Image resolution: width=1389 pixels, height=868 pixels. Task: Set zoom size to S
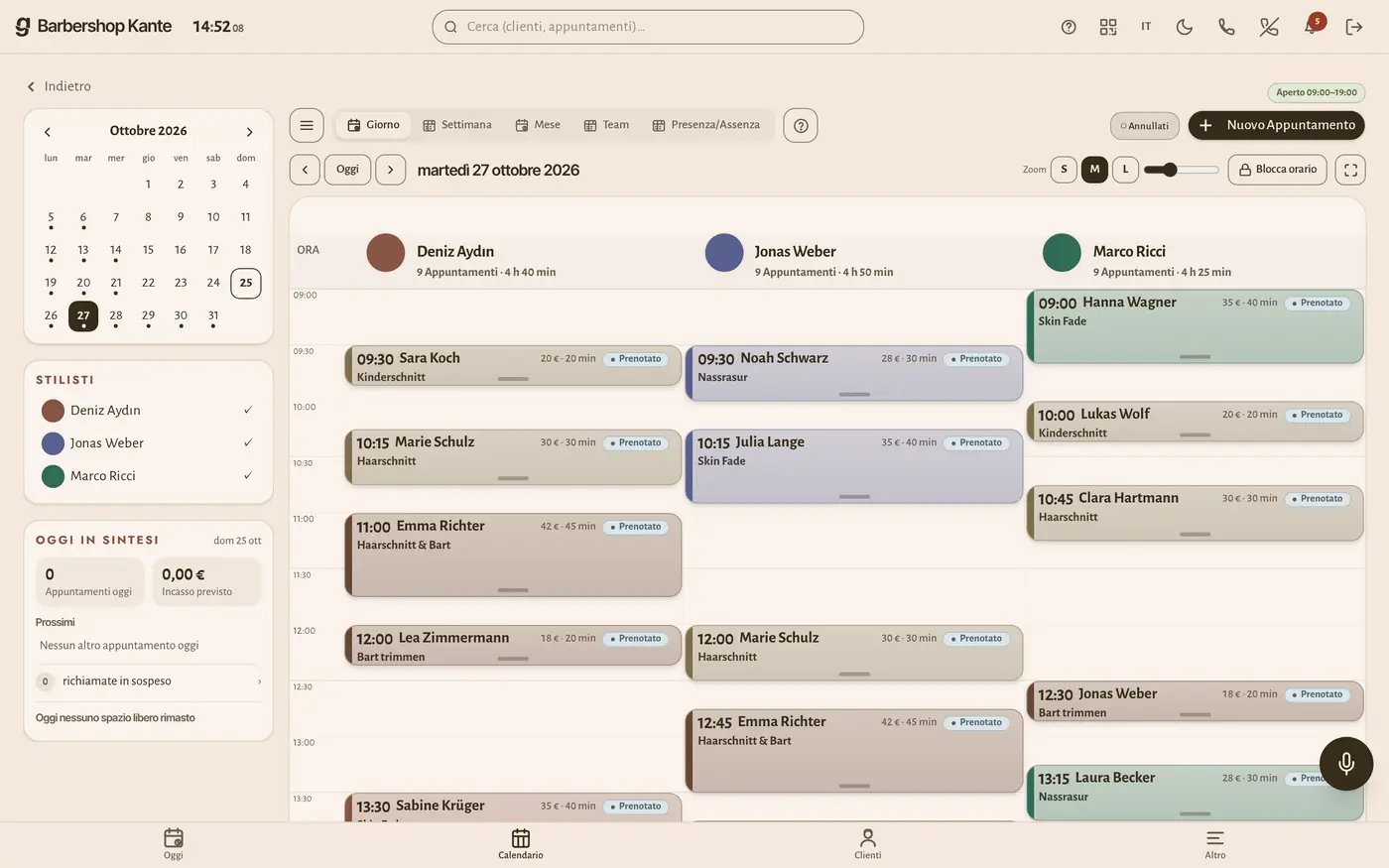(x=1064, y=170)
